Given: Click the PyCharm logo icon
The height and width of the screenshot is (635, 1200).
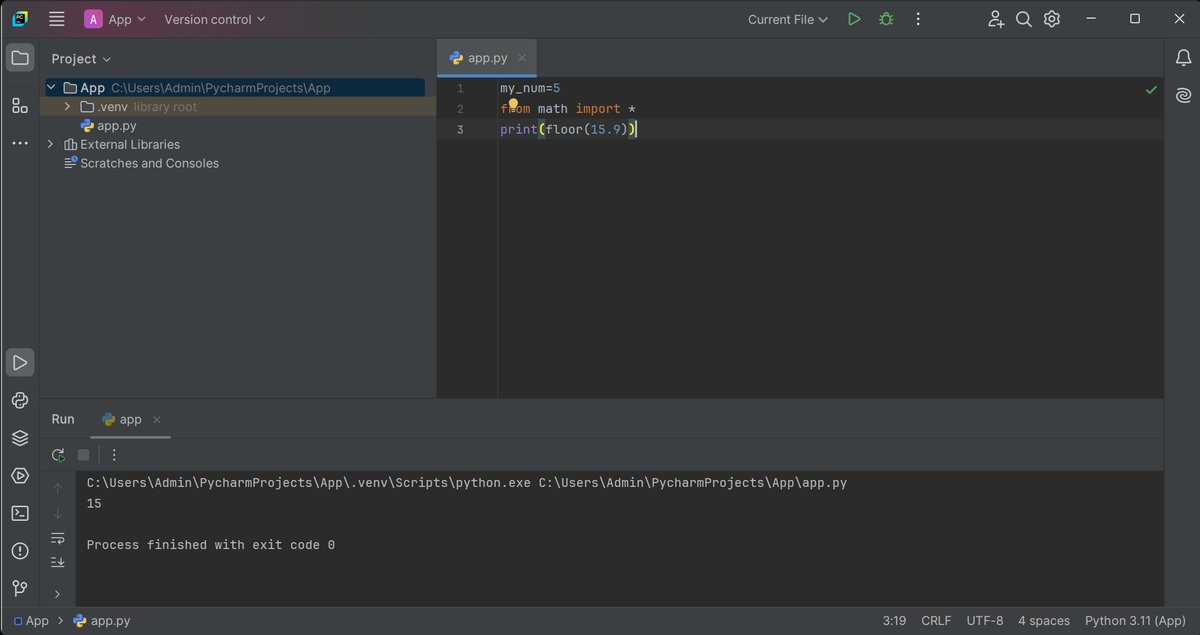Looking at the screenshot, I should (20, 19).
